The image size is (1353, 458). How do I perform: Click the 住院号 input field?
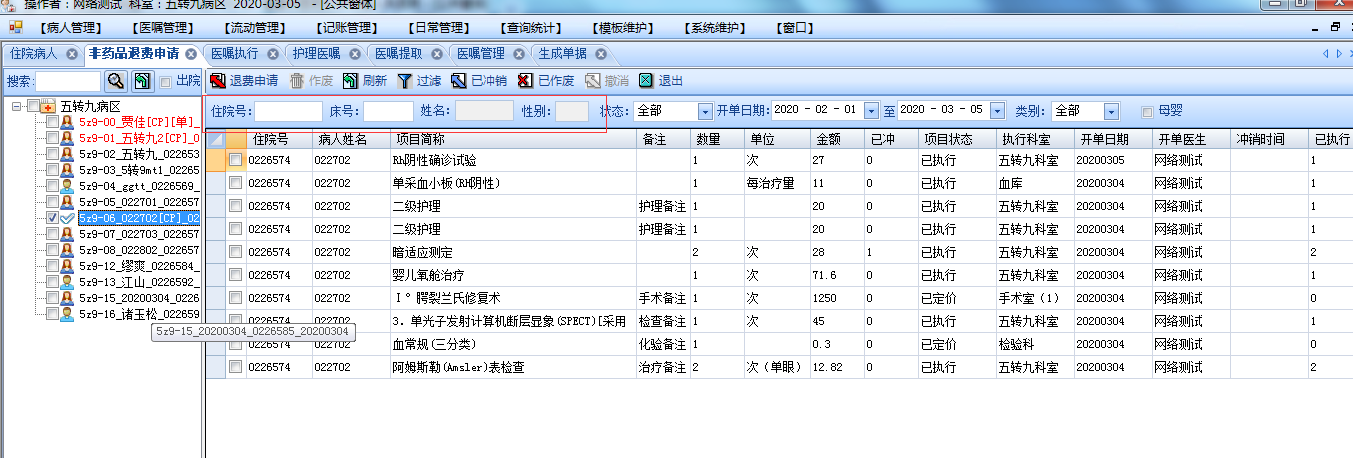point(289,111)
